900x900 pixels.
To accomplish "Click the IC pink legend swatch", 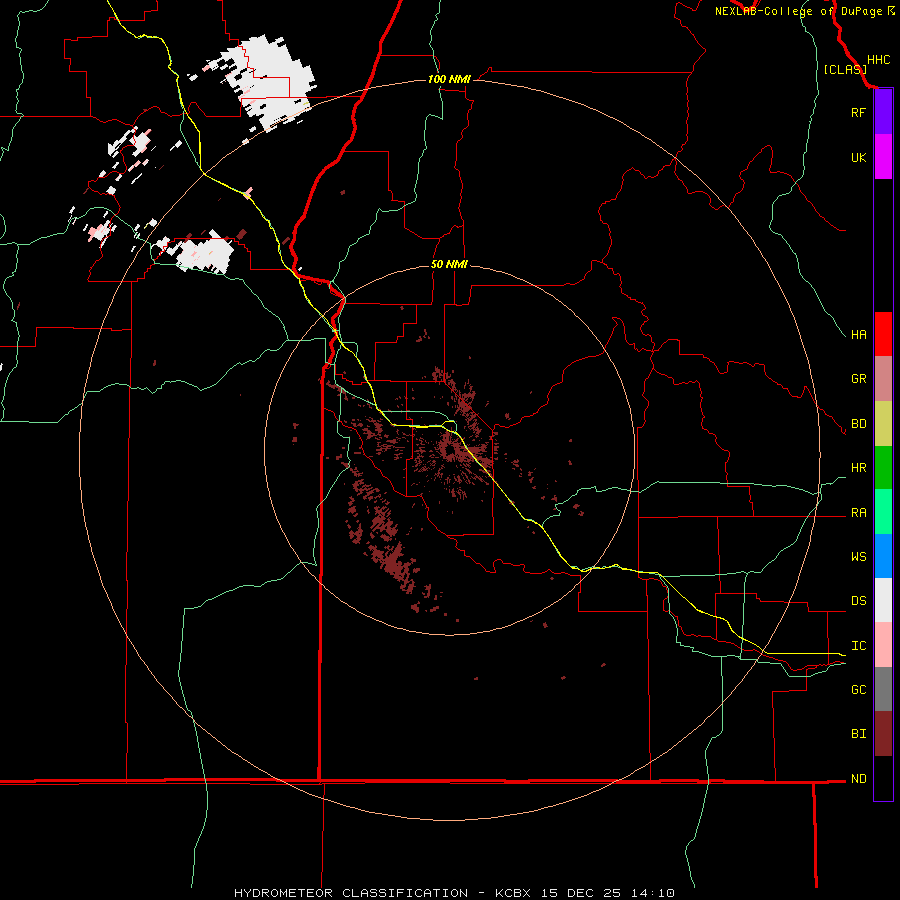I will tap(883, 645).
